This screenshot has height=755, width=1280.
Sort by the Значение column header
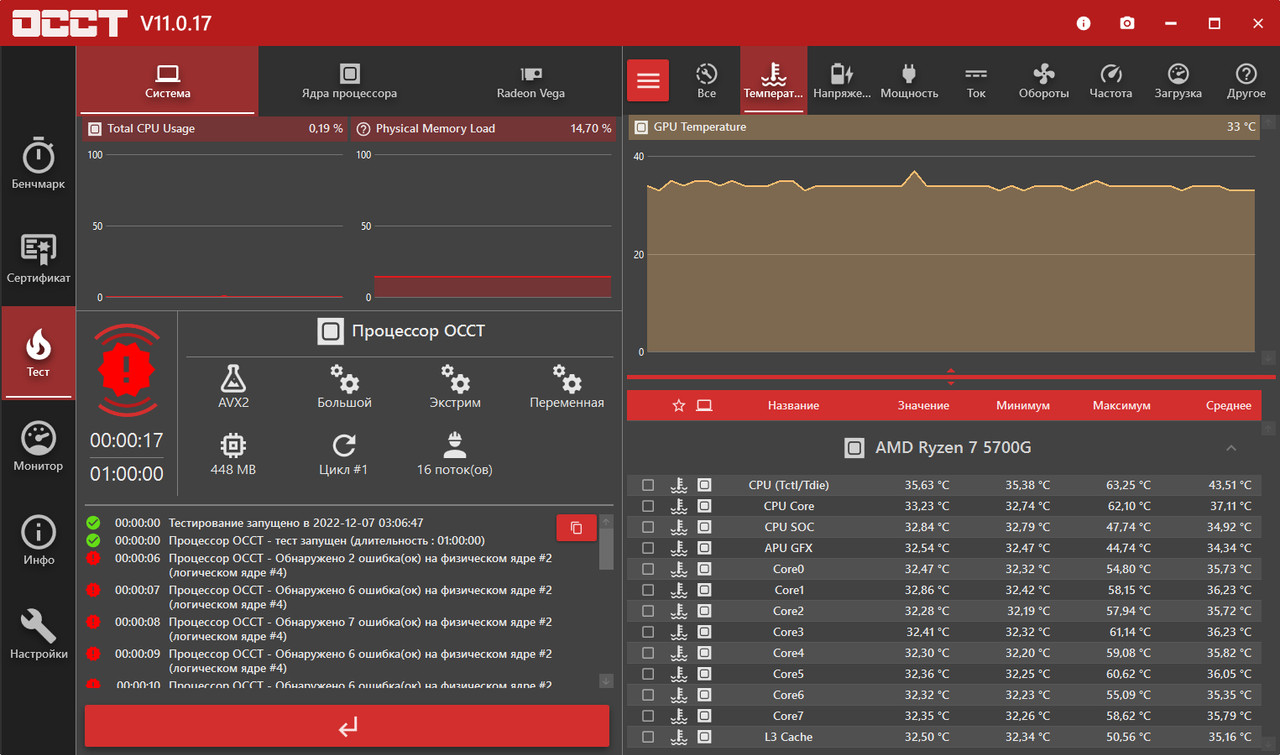coord(923,405)
